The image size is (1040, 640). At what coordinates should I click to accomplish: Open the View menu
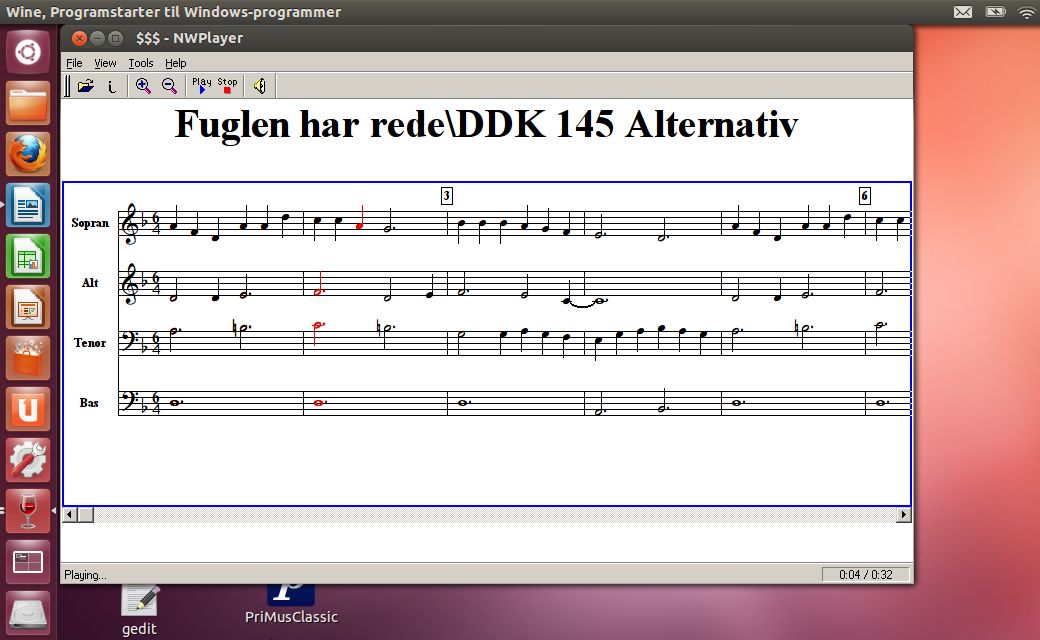point(105,63)
